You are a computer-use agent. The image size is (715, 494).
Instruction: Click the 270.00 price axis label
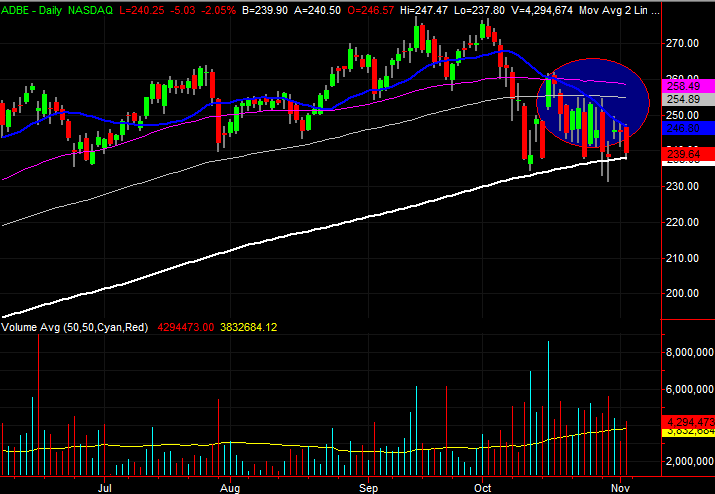[682, 43]
